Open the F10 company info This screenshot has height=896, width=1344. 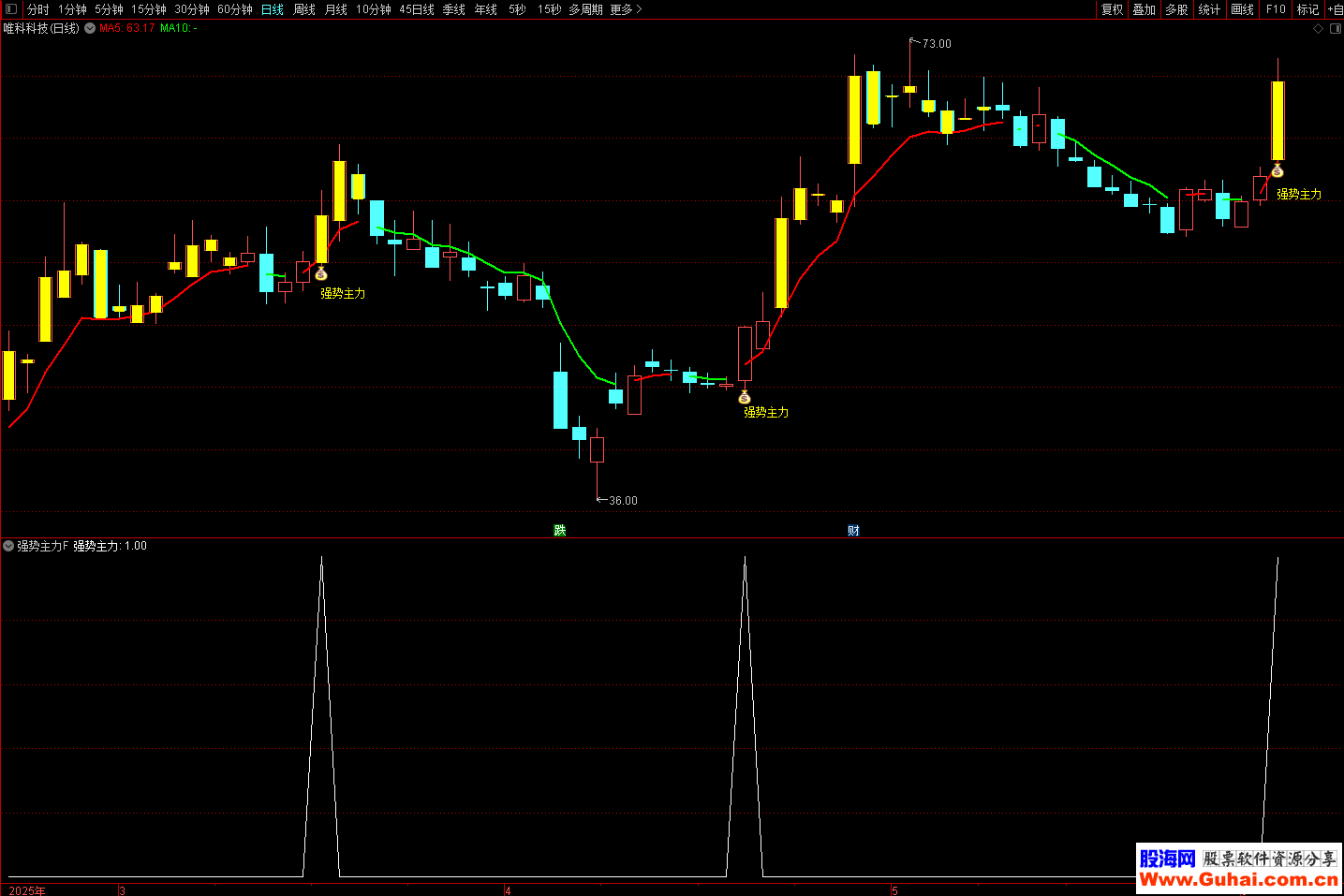(1276, 9)
